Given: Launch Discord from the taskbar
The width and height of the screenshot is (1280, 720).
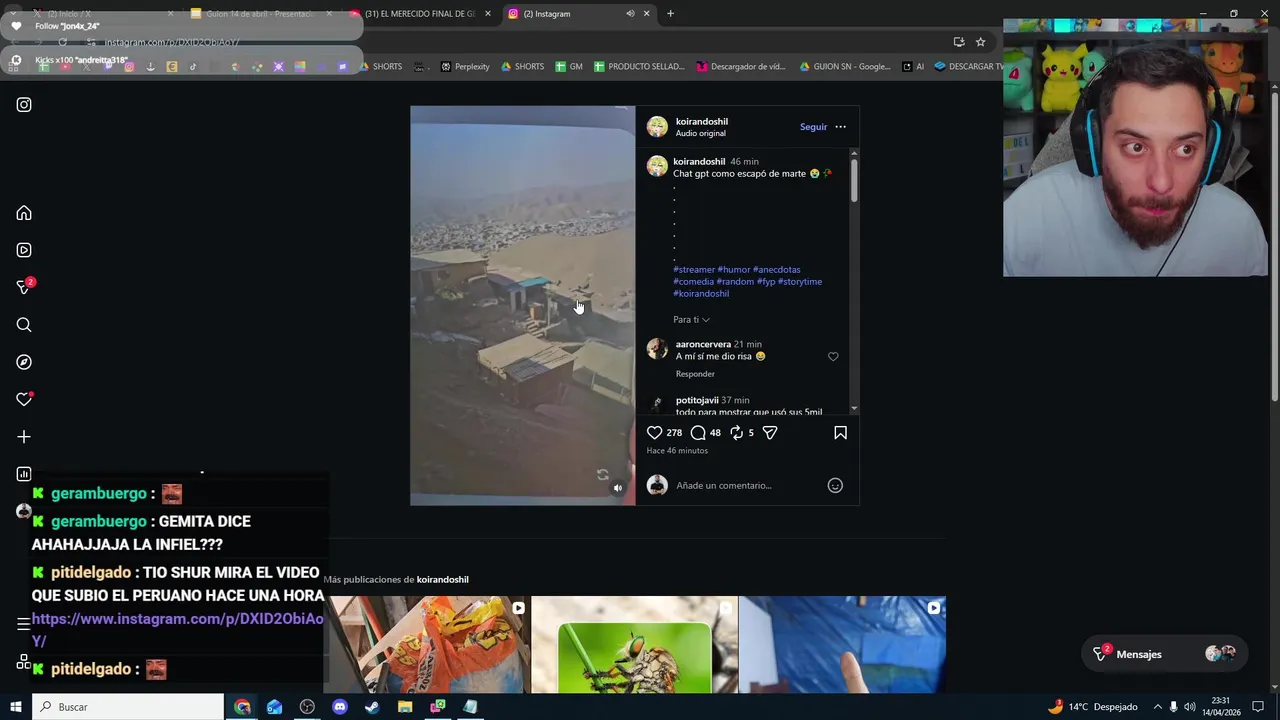Looking at the screenshot, I should point(339,707).
